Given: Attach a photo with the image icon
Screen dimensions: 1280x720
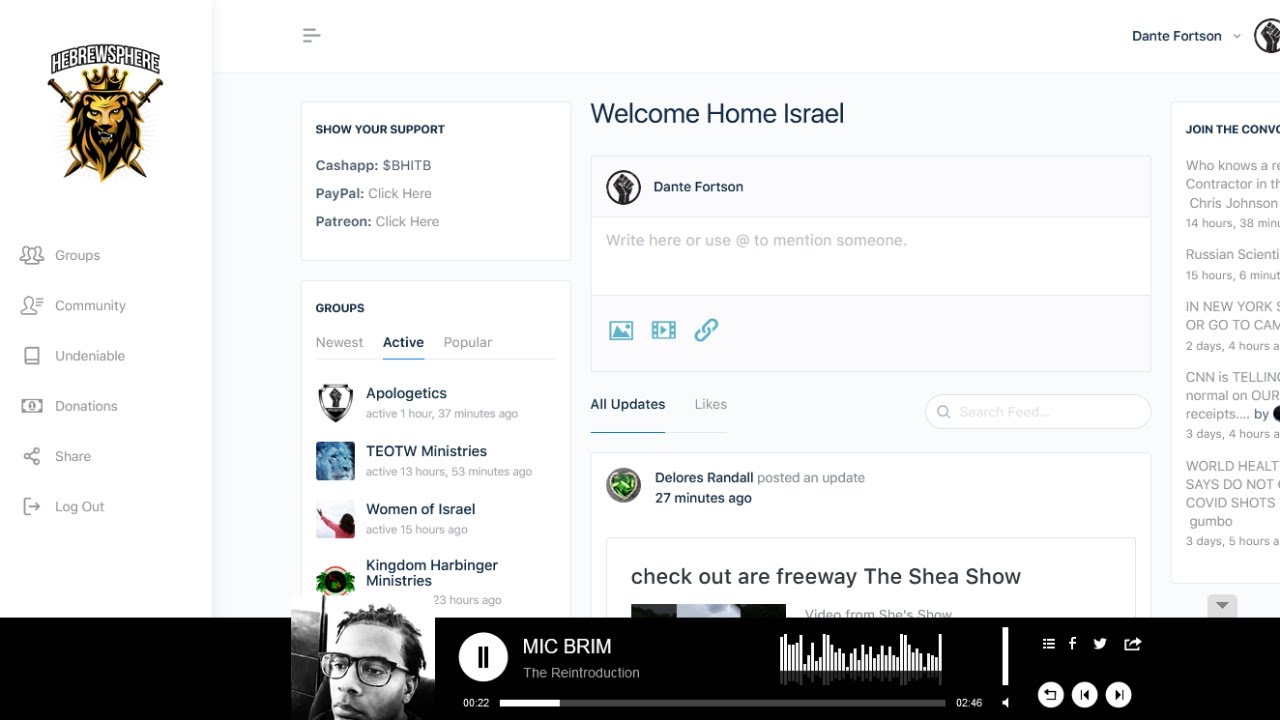Looking at the screenshot, I should click(621, 330).
